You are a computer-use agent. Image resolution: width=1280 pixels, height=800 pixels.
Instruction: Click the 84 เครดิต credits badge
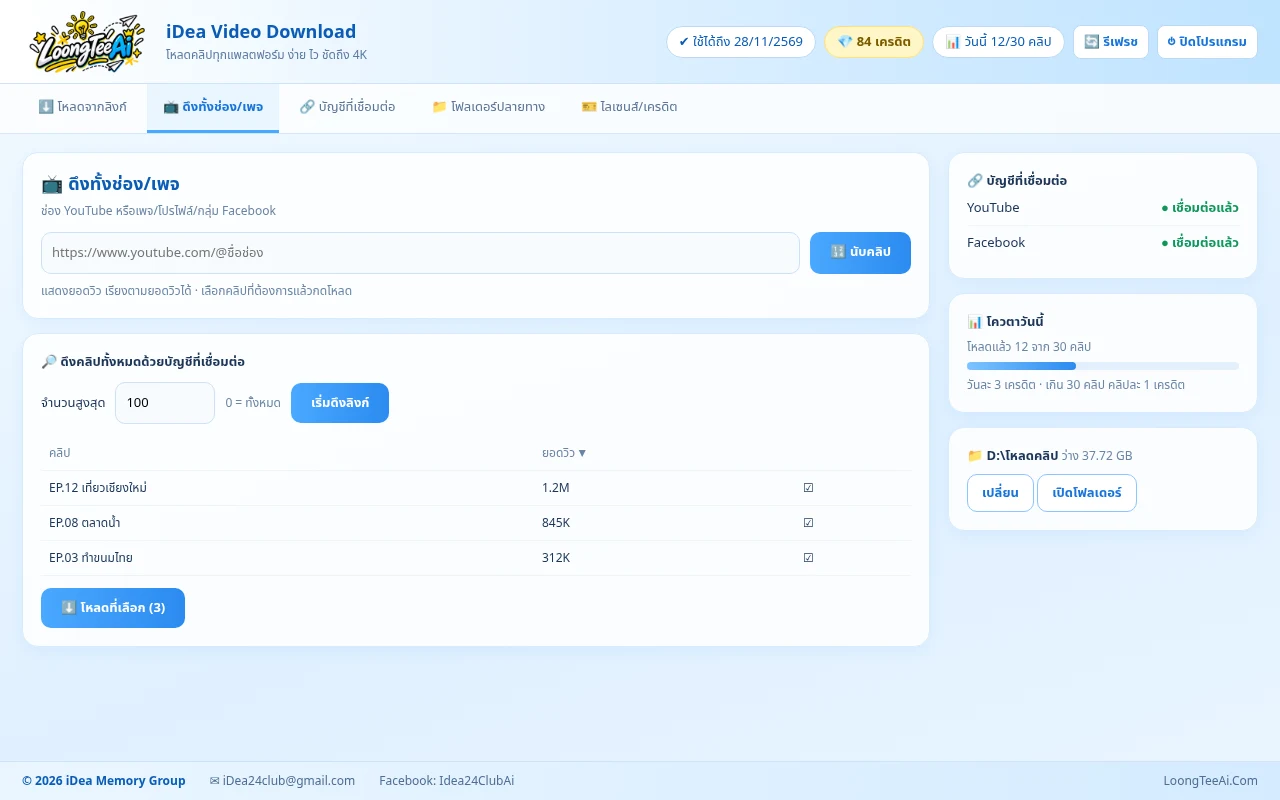874,42
